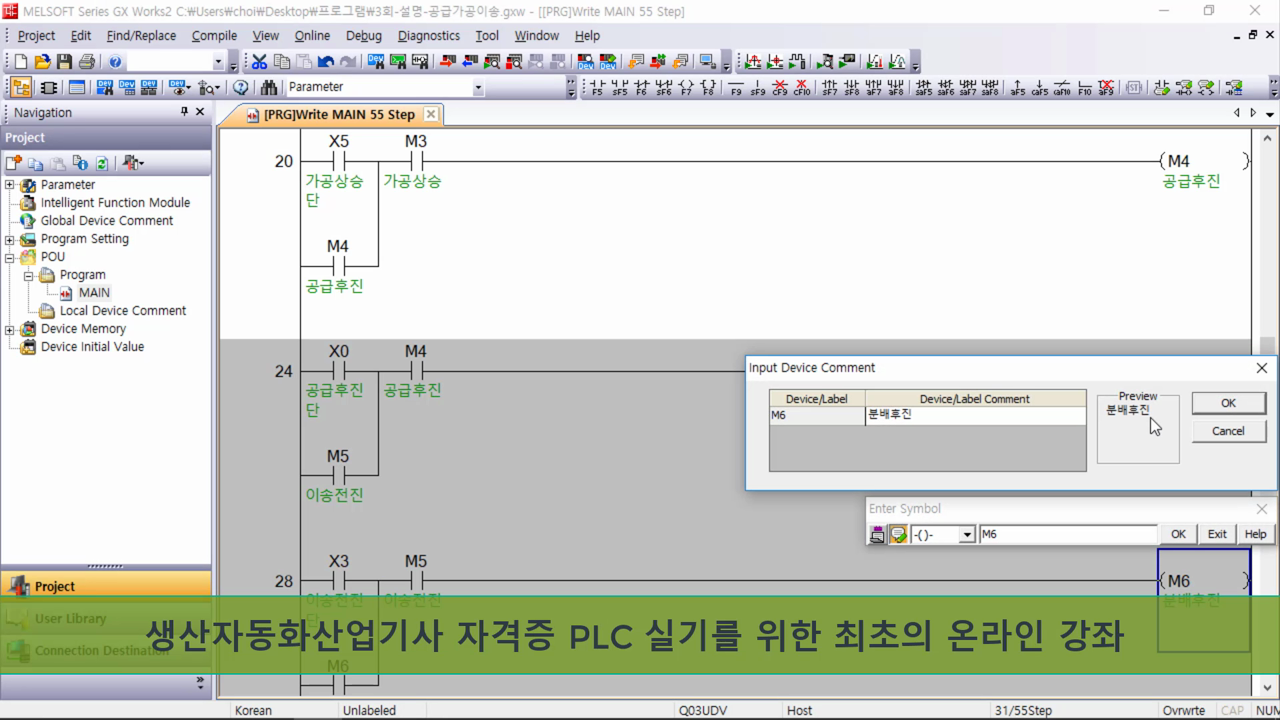Screen dimensions: 1280x720
Task: Click the Copy icon in main toolbar
Action: [x=282, y=62]
